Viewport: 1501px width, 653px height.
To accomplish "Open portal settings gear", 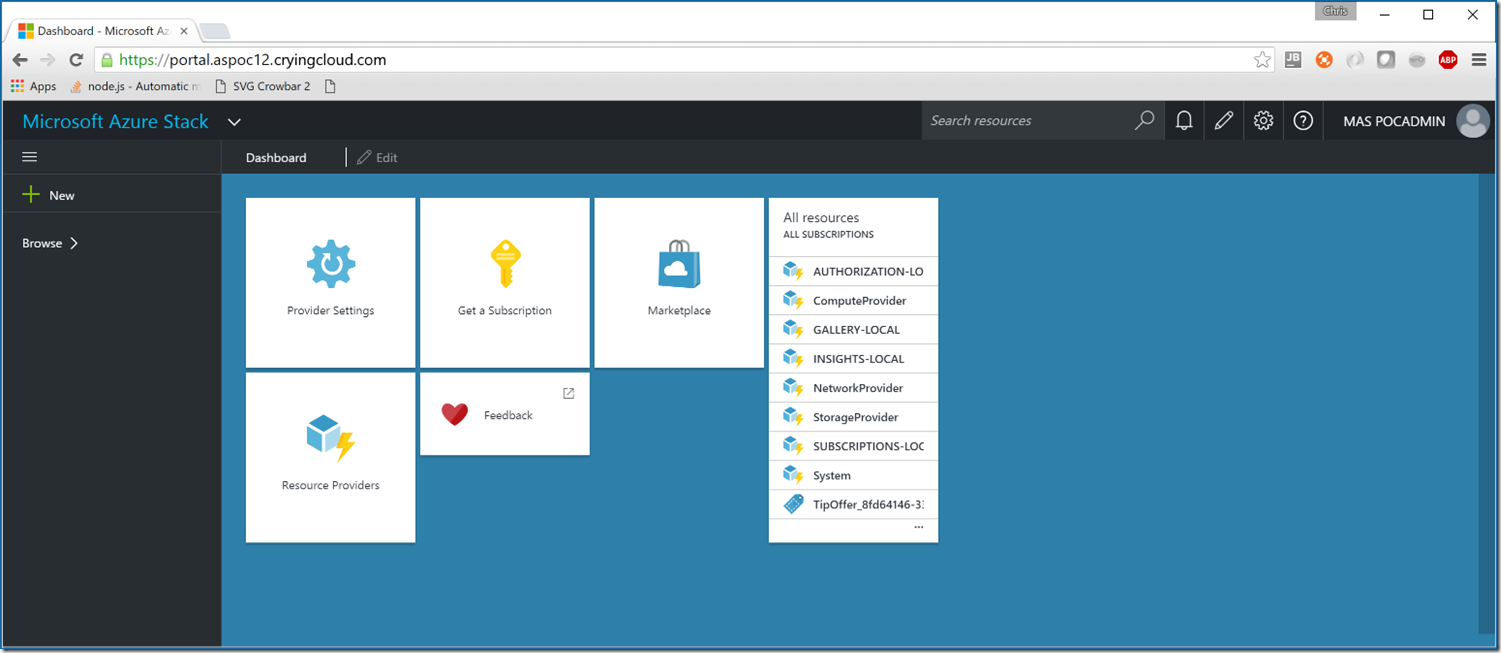I will tap(1263, 121).
